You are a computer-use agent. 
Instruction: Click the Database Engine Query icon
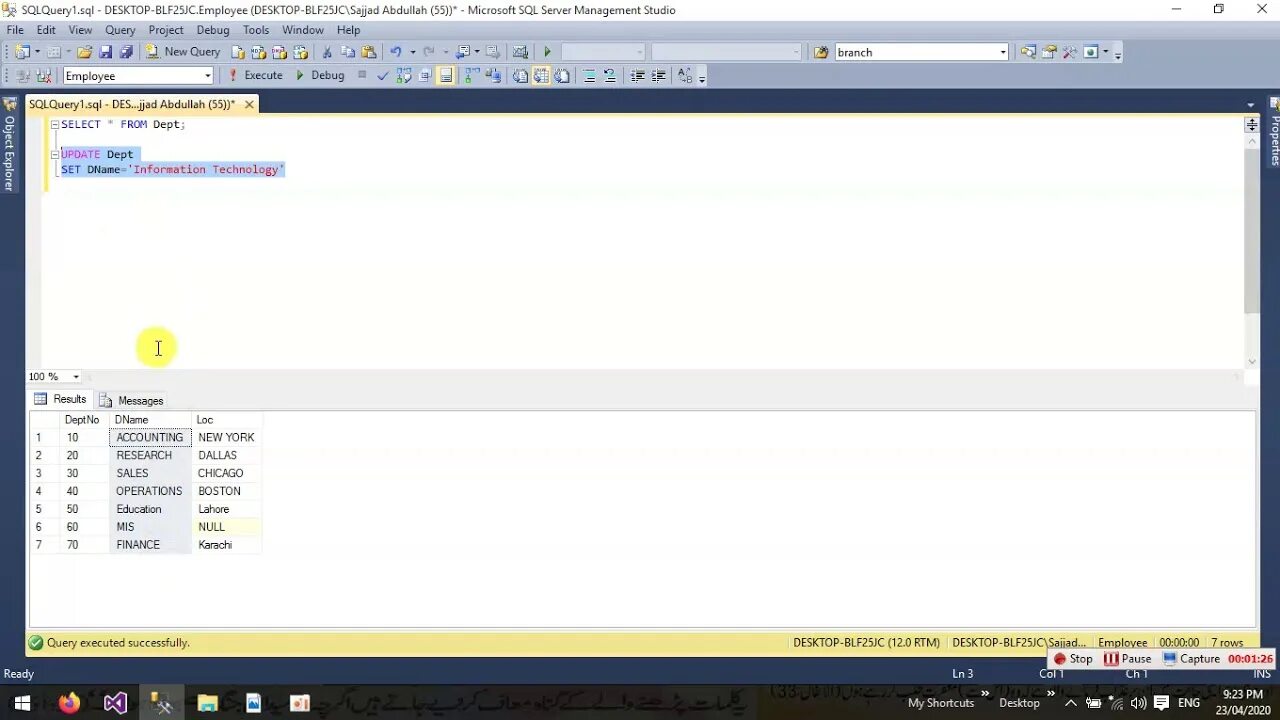(238, 52)
